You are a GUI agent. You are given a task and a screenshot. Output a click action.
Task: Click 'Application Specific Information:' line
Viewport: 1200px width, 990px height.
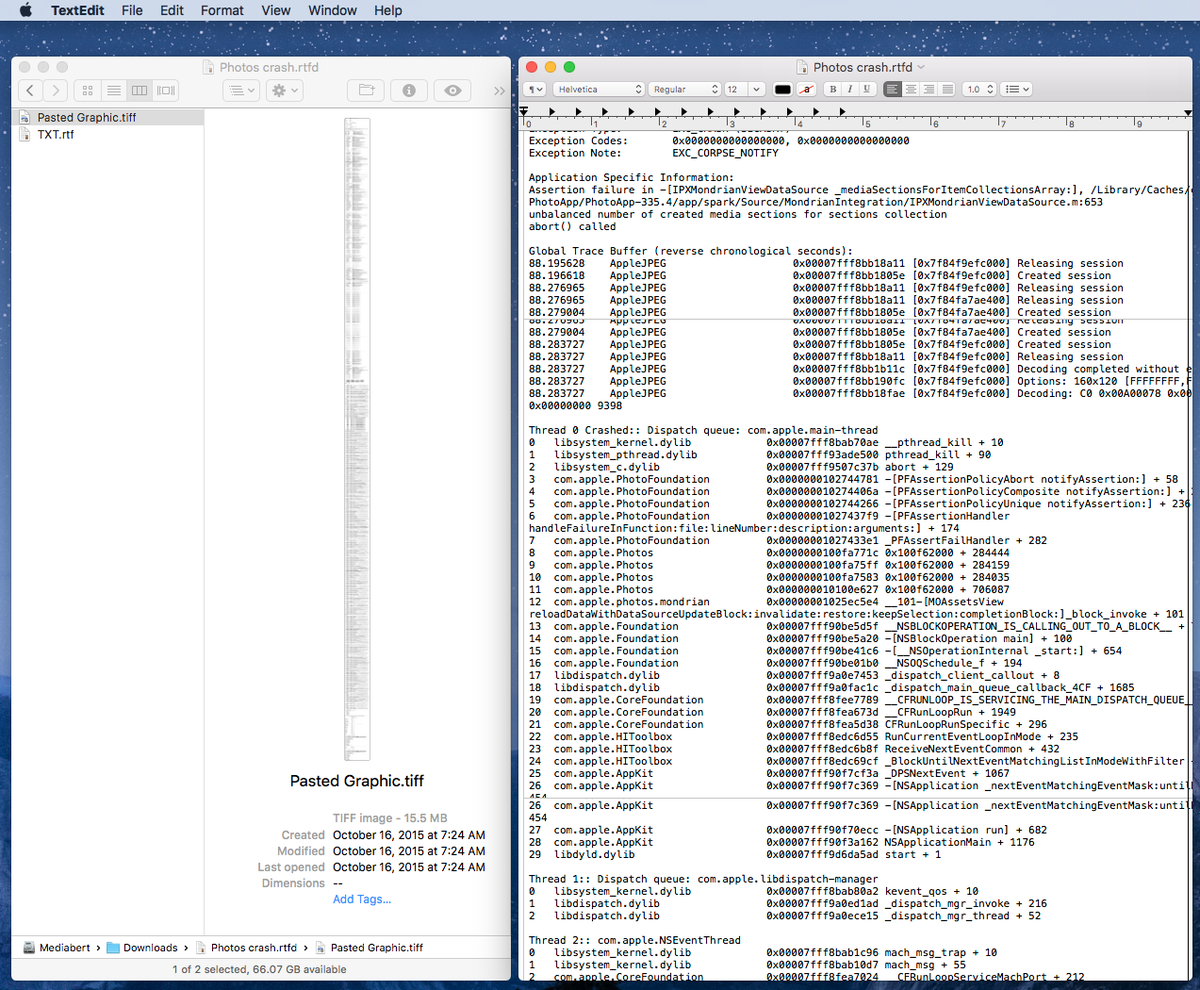(x=631, y=177)
